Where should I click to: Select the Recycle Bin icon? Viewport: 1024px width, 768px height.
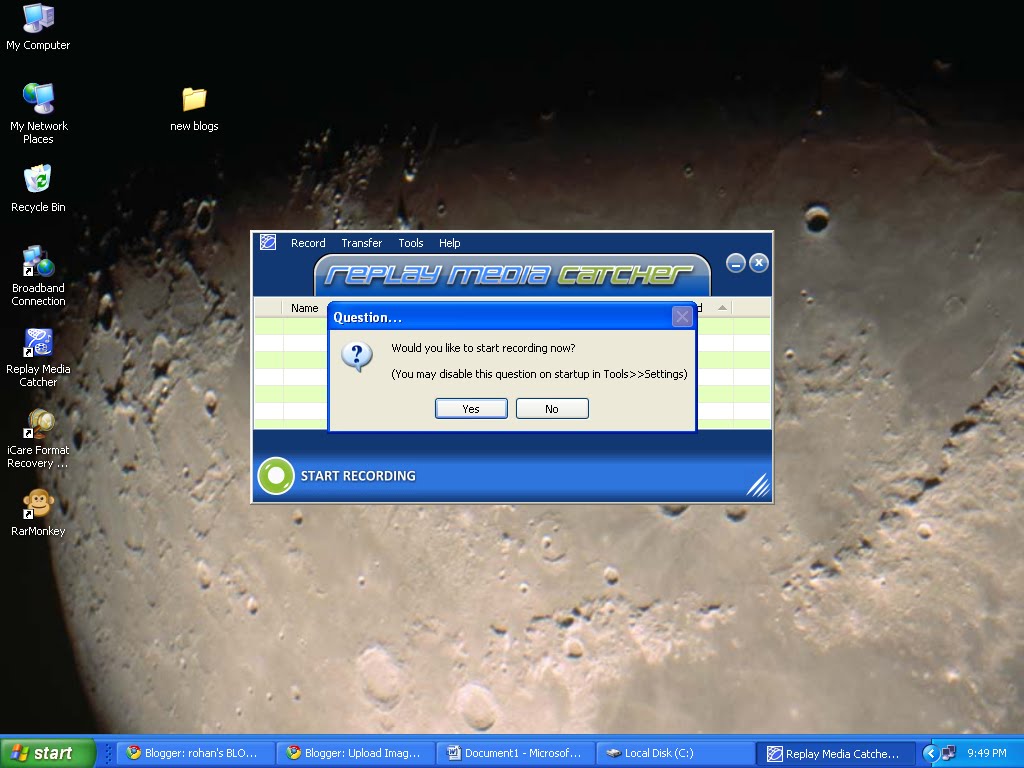pyautogui.click(x=38, y=189)
